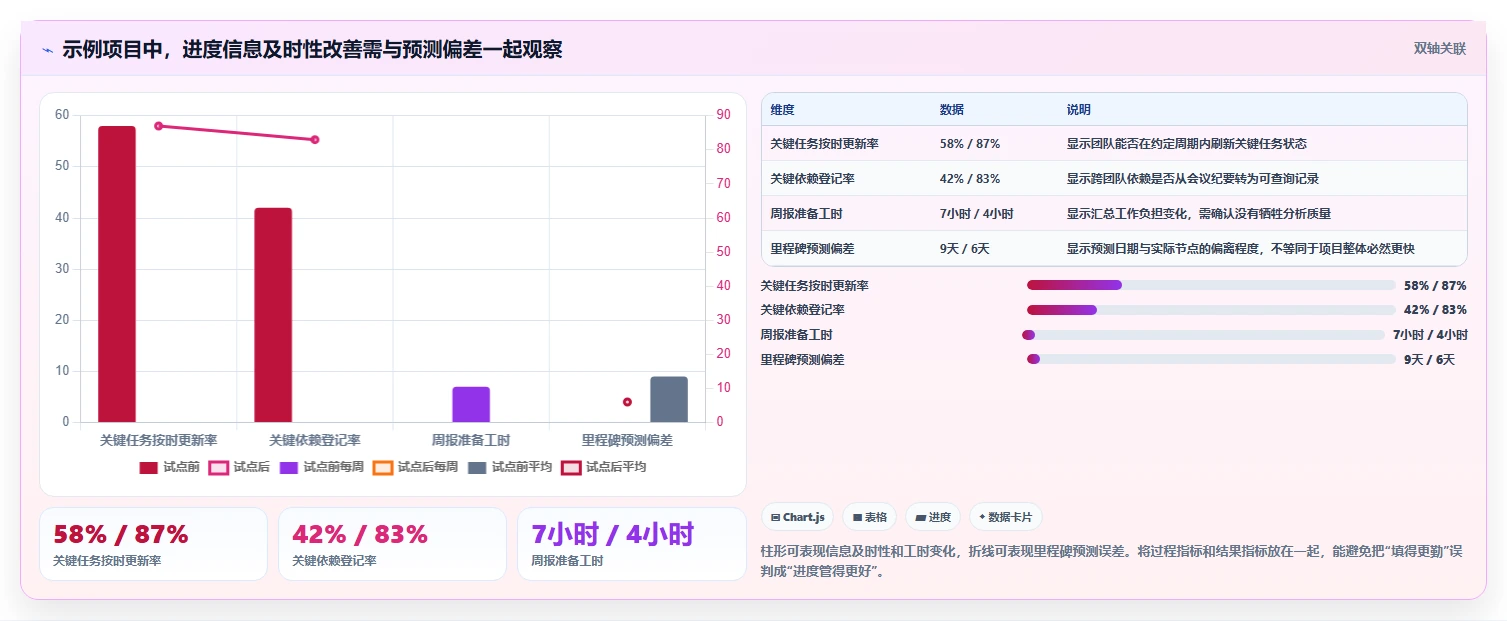
Task: Click 里程碑预测偏差 row name in table
Action: (813, 249)
